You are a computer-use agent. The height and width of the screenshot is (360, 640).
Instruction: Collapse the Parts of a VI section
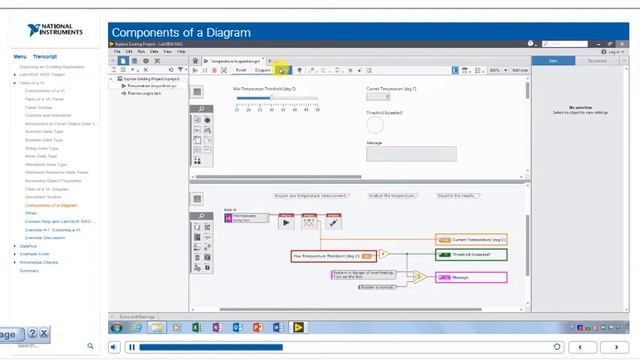pos(15,83)
